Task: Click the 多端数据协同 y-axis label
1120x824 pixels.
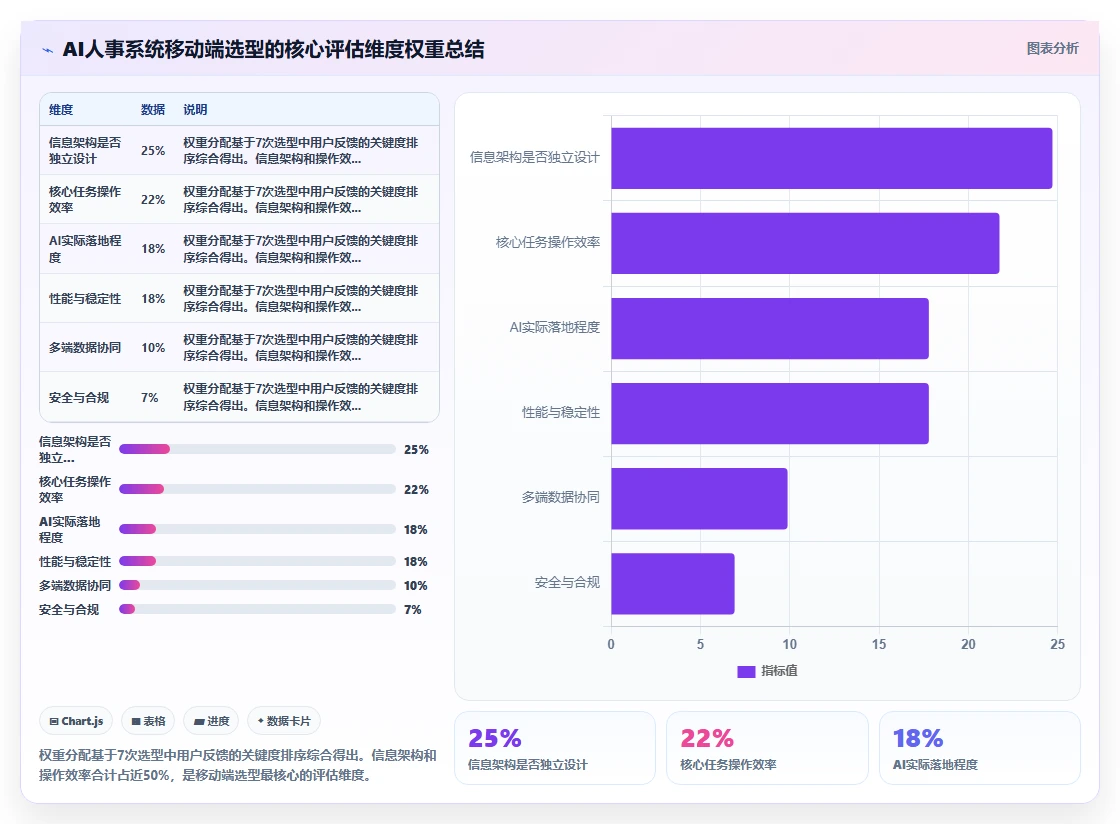Action: (561, 497)
